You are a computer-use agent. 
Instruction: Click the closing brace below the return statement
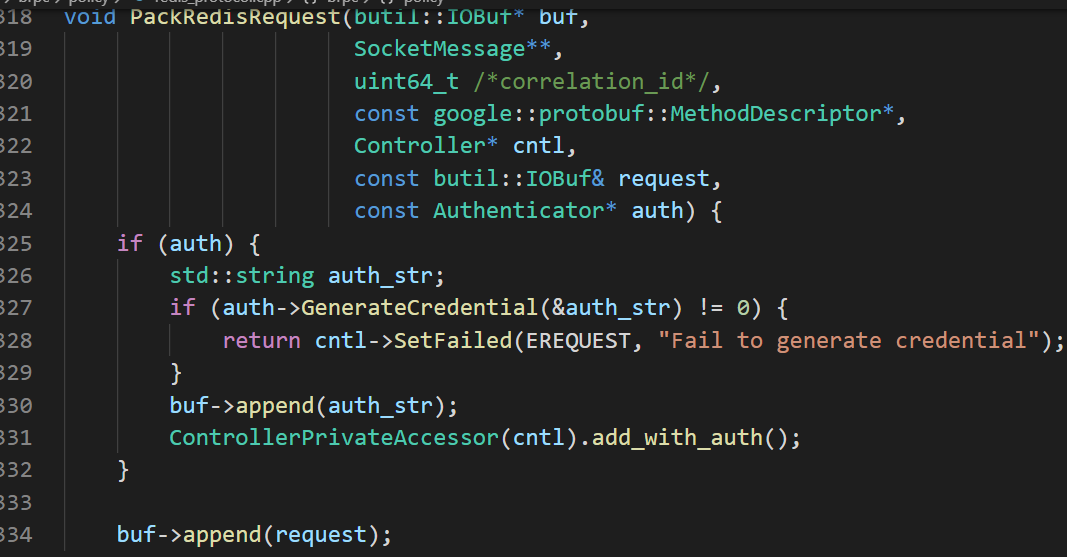pyautogui.click(x=176, y=373)
